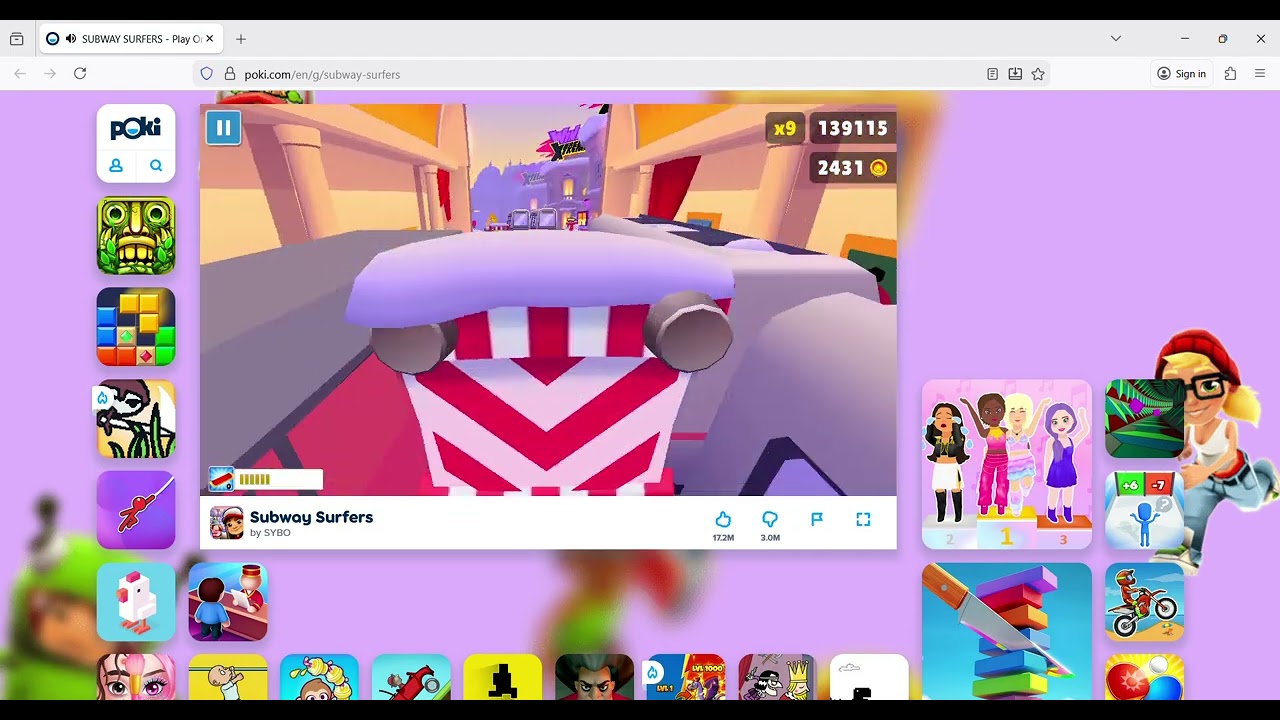Open the Firefox extensions menu
This screenshot has height=720, width=1280.
(1230, 73)
